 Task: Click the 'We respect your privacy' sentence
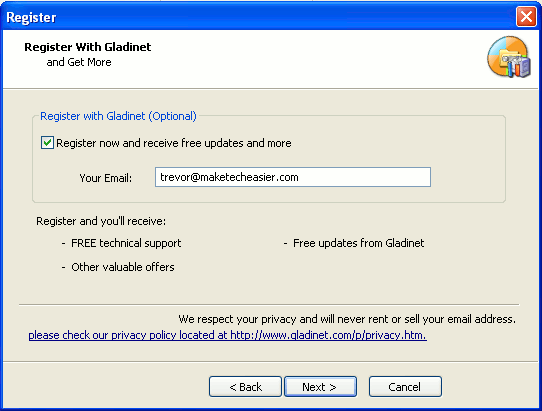click(x=347, y=319)
